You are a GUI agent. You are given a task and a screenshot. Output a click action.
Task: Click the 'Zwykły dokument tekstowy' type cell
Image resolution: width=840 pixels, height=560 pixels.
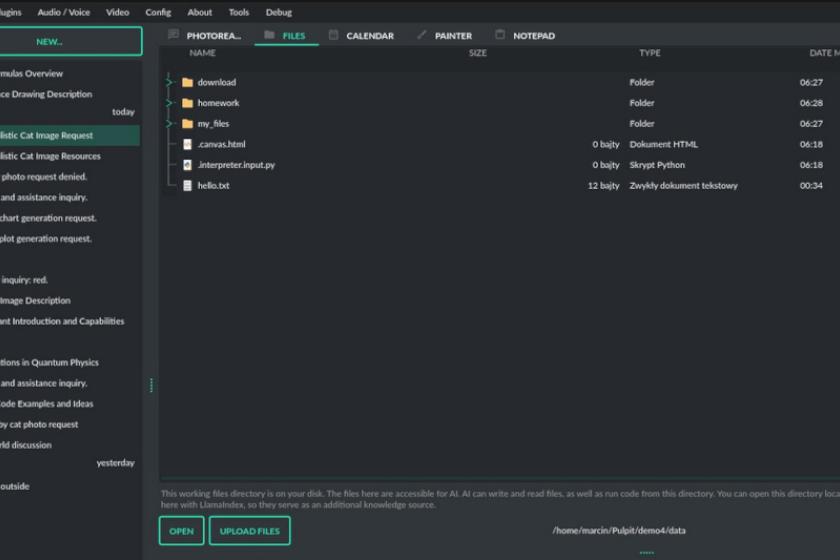pos(683,185)
